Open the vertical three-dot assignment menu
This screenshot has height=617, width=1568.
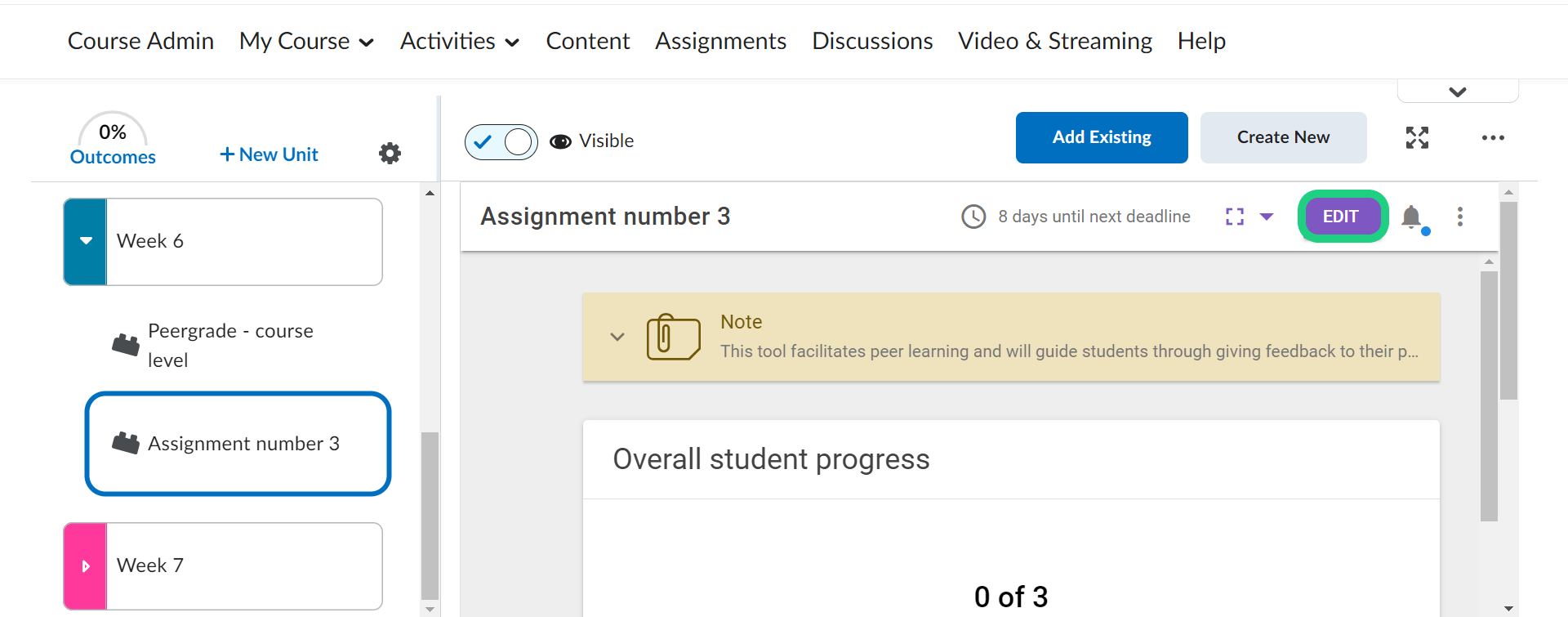(1460, 217)
